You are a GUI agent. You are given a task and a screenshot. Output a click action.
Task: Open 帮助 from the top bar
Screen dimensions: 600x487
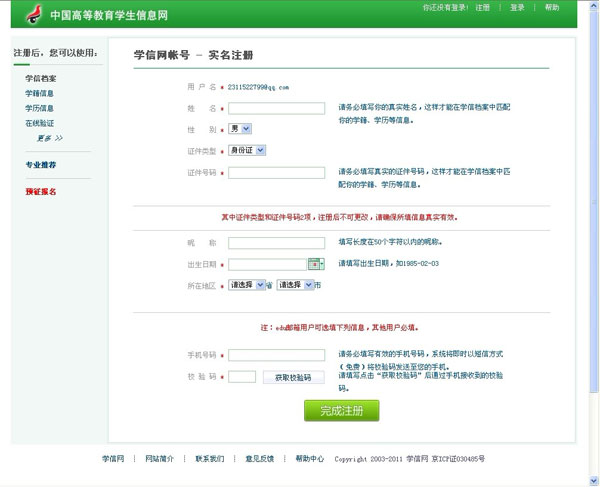tap(552, 7)
